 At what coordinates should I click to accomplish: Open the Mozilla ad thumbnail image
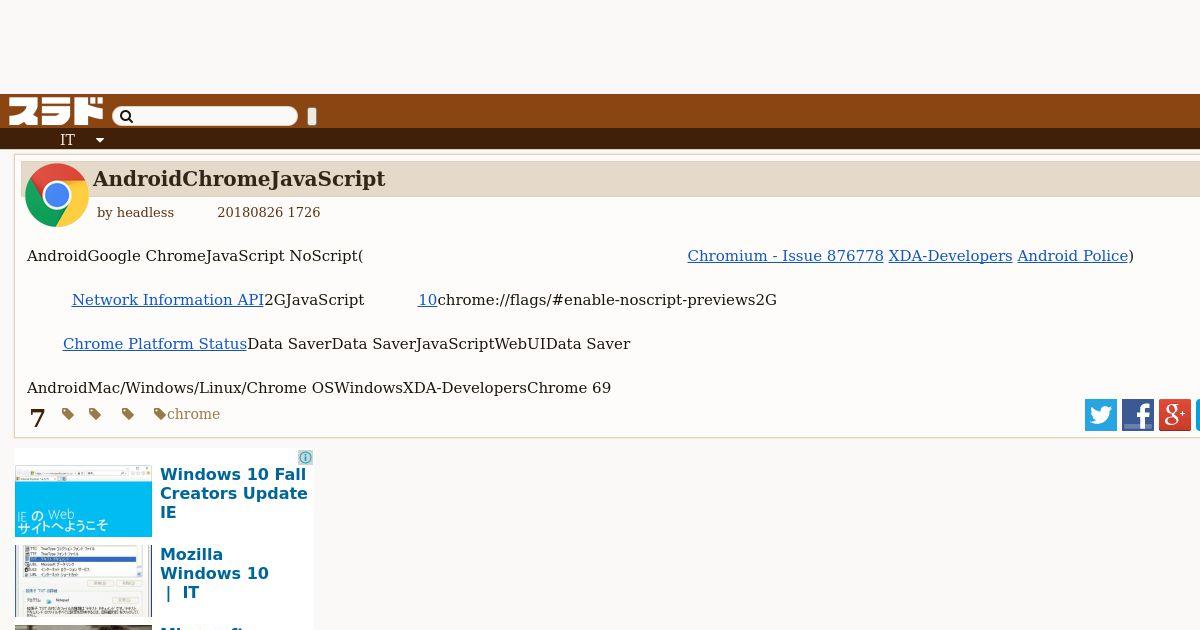click(x=83, y=581)
